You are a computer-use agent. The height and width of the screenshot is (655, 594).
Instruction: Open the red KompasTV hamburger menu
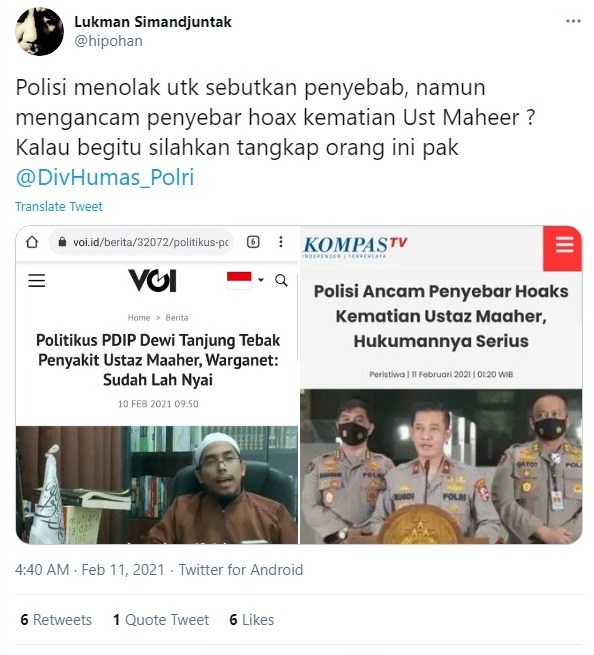click(564, 245)
